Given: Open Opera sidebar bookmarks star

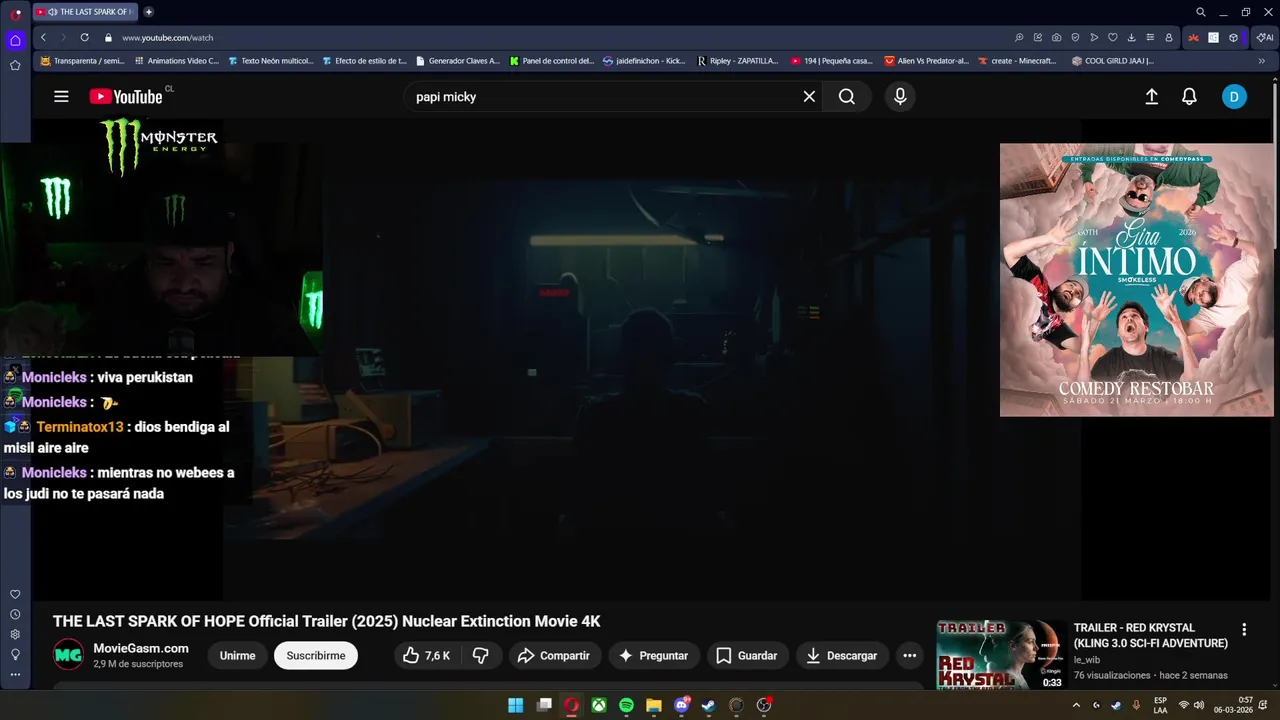Looking at the screenshot, I should [15, 65].
